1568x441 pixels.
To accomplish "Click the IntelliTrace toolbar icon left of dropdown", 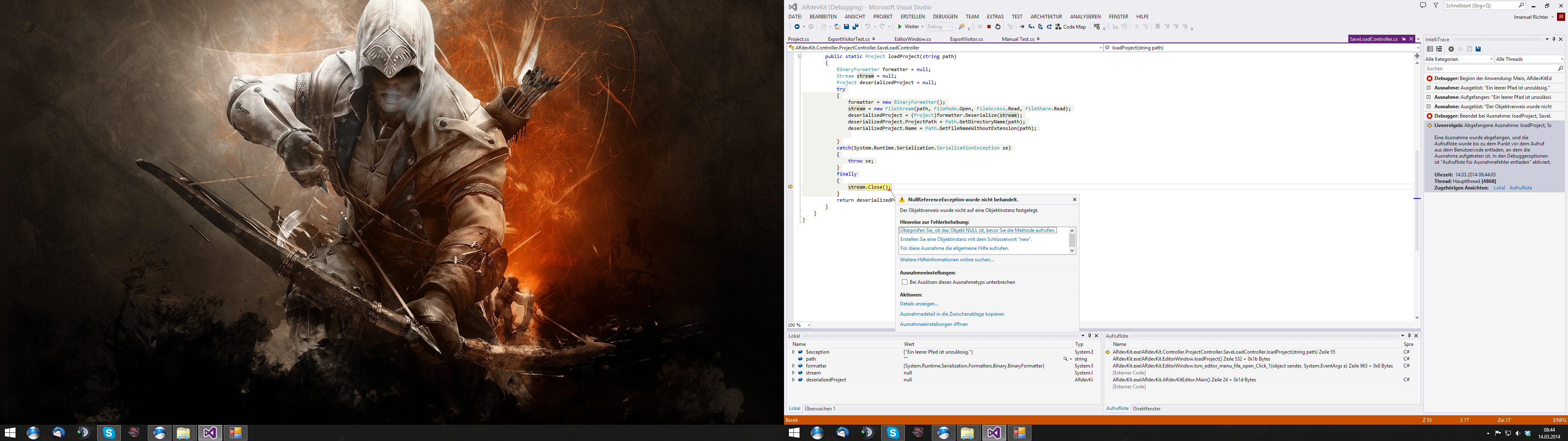I will [x=1097, y=27].
